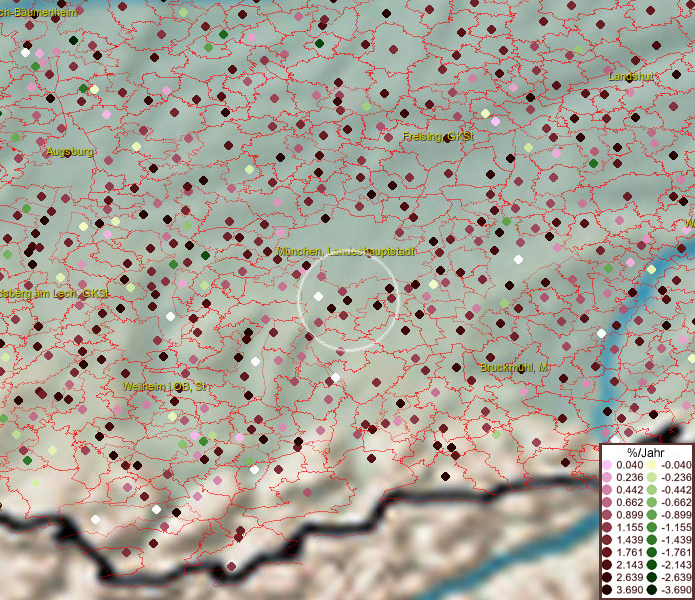Viewport: 695px width, 600px height.
Task: Click the Augsburg city label
Action: (x=70, y=152)
